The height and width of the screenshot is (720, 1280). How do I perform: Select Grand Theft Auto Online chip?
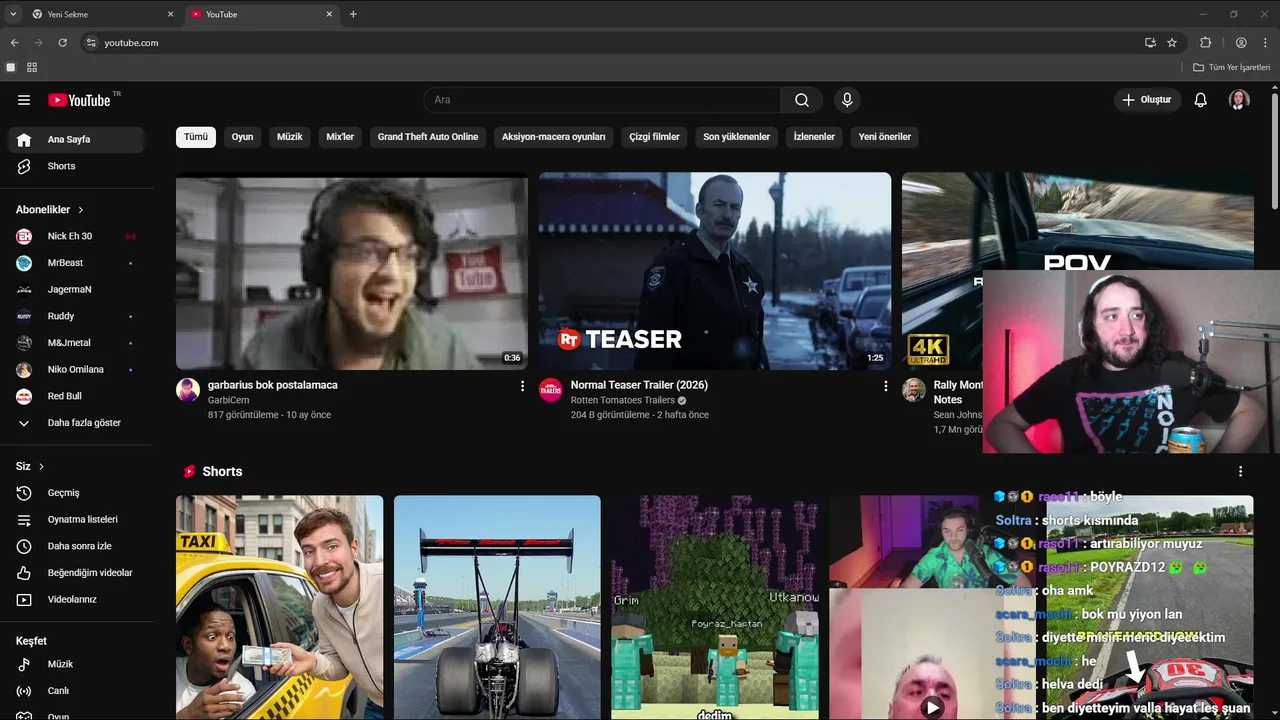click(428, 137)
